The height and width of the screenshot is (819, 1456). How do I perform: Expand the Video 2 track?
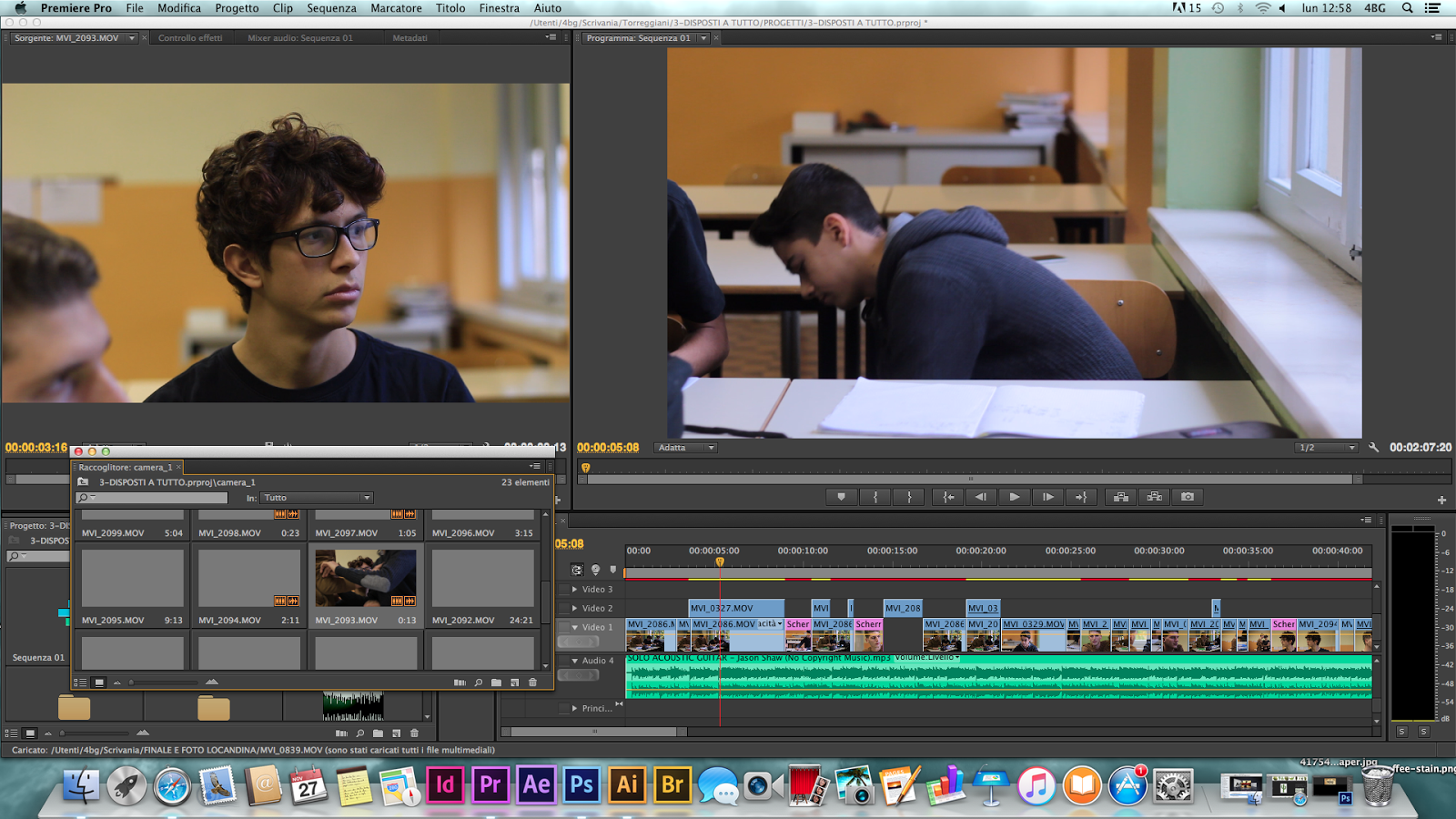pos(575,608)
